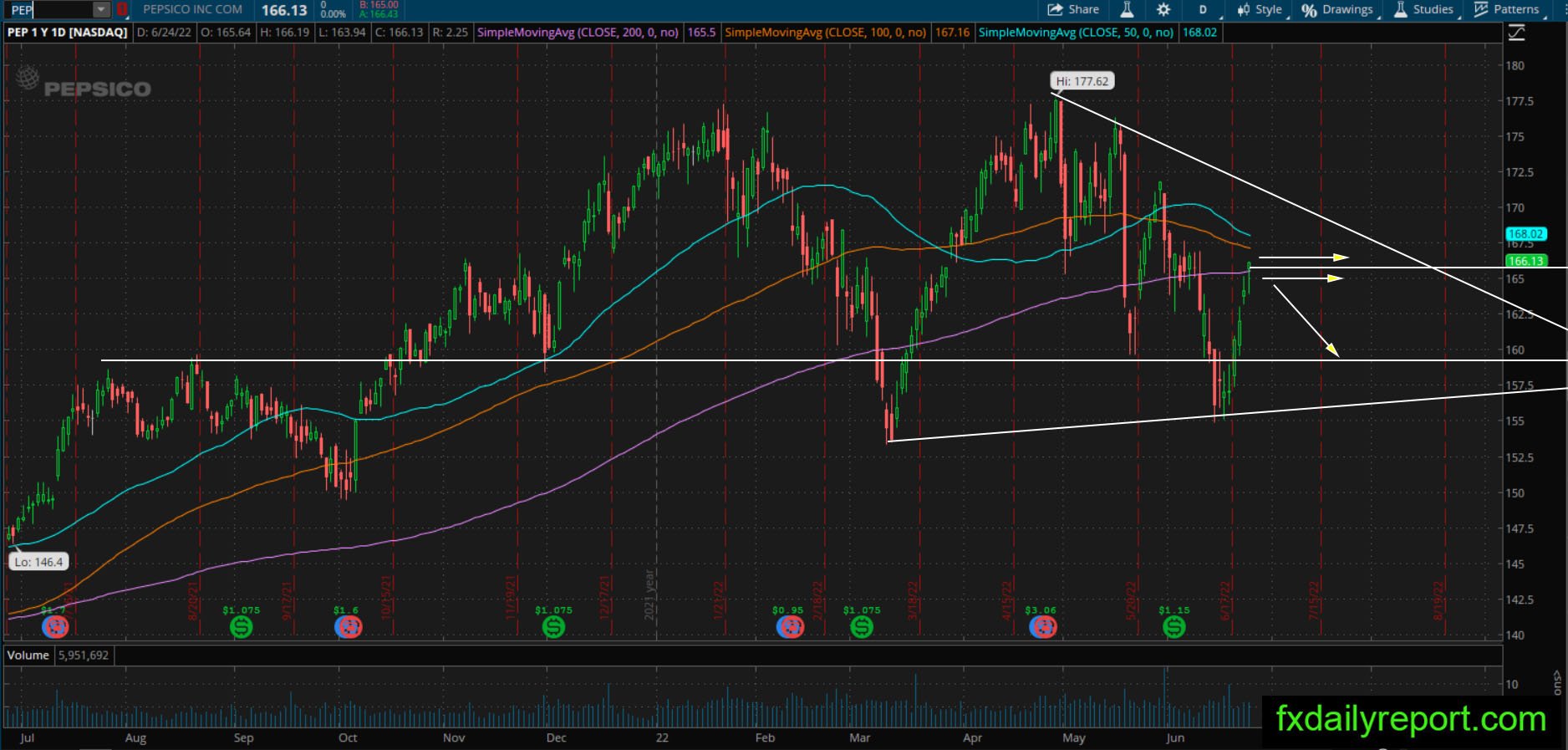Click the SimpleMovingAvg 200 study label

(x=578, y=33)
